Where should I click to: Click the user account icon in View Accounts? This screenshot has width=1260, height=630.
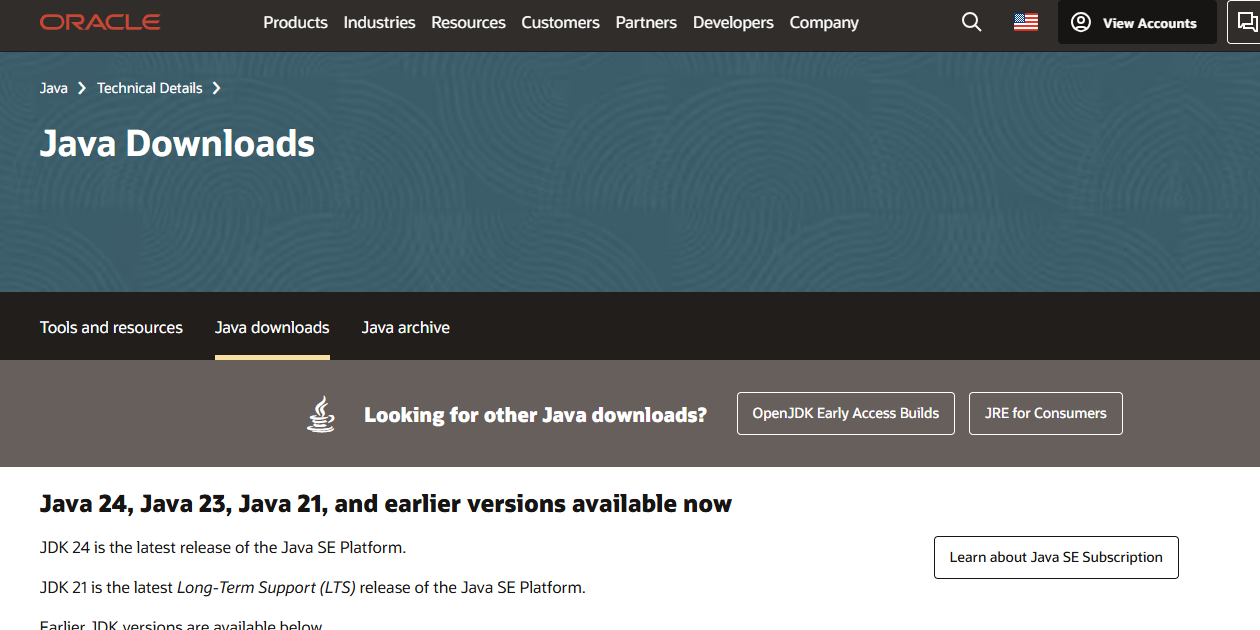click(1081, 22)
